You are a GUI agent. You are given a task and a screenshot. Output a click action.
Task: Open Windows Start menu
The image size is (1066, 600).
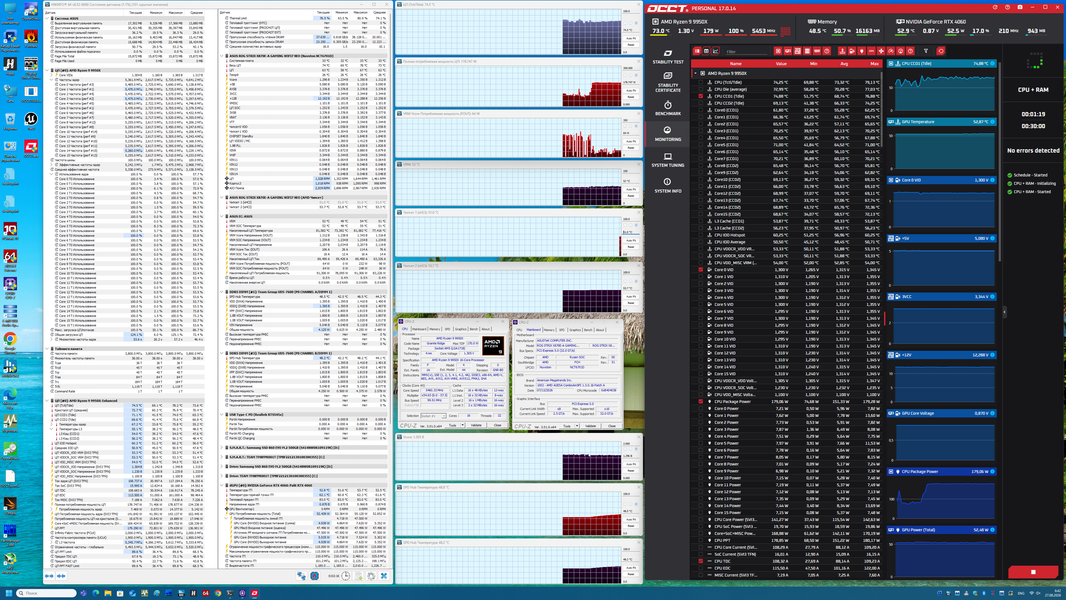pyautogui.click(x=9, y=593)
